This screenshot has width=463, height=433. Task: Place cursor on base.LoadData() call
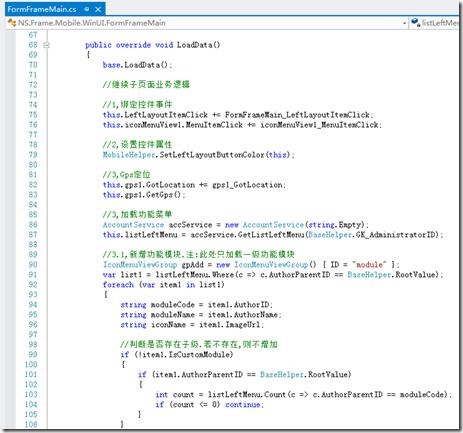tap(137, 65)
